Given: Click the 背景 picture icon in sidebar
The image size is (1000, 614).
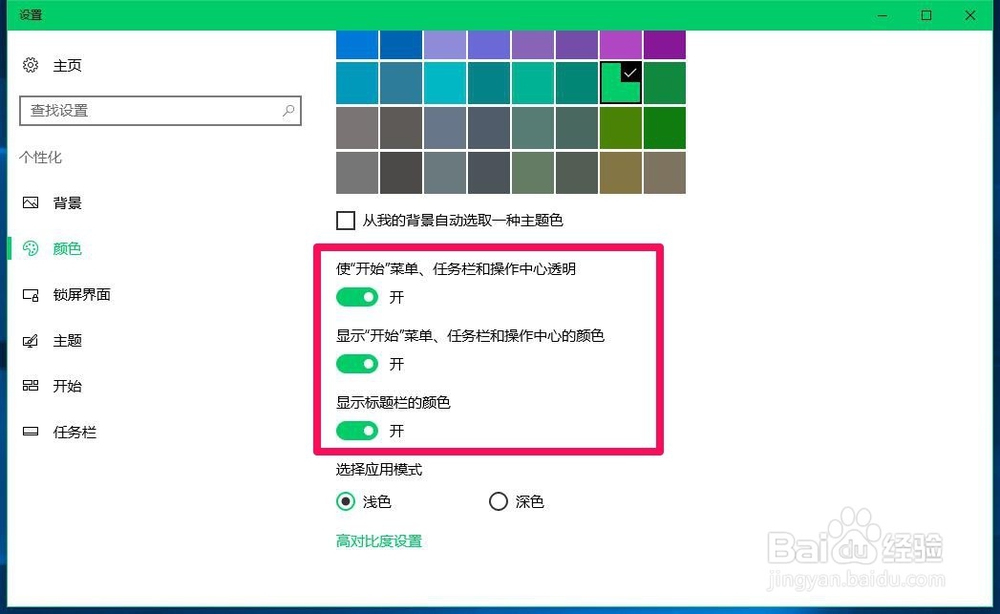Looking at the screenshot, I should click(x=31, y=203).
